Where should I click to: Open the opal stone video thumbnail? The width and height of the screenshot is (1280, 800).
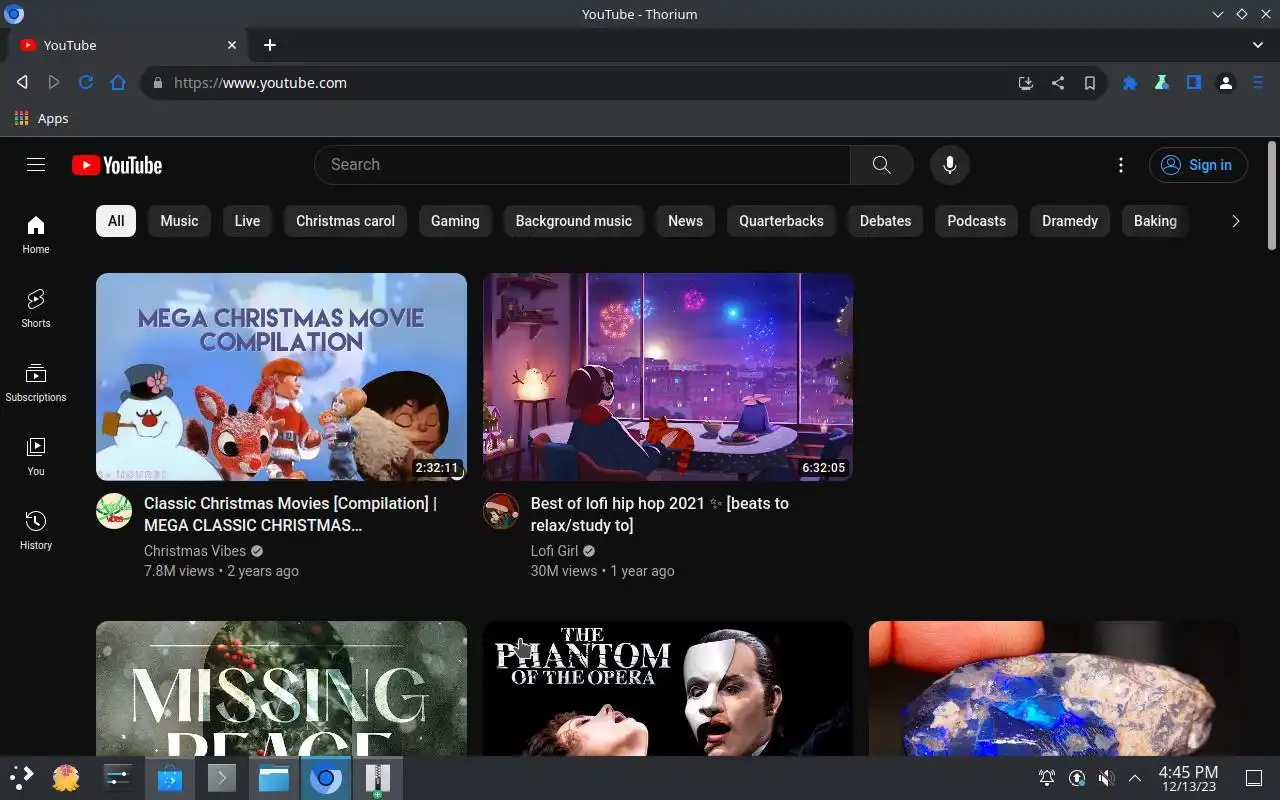[1054, 688]
